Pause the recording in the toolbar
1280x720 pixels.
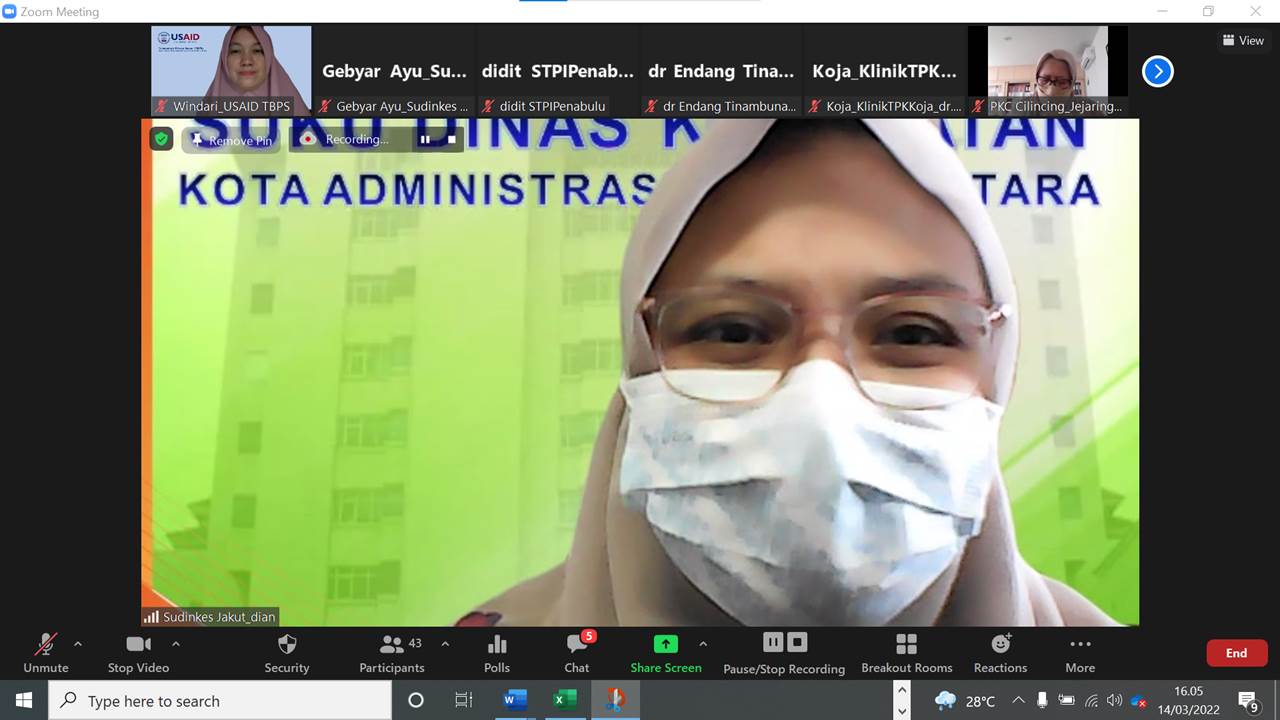coord(773,642)
